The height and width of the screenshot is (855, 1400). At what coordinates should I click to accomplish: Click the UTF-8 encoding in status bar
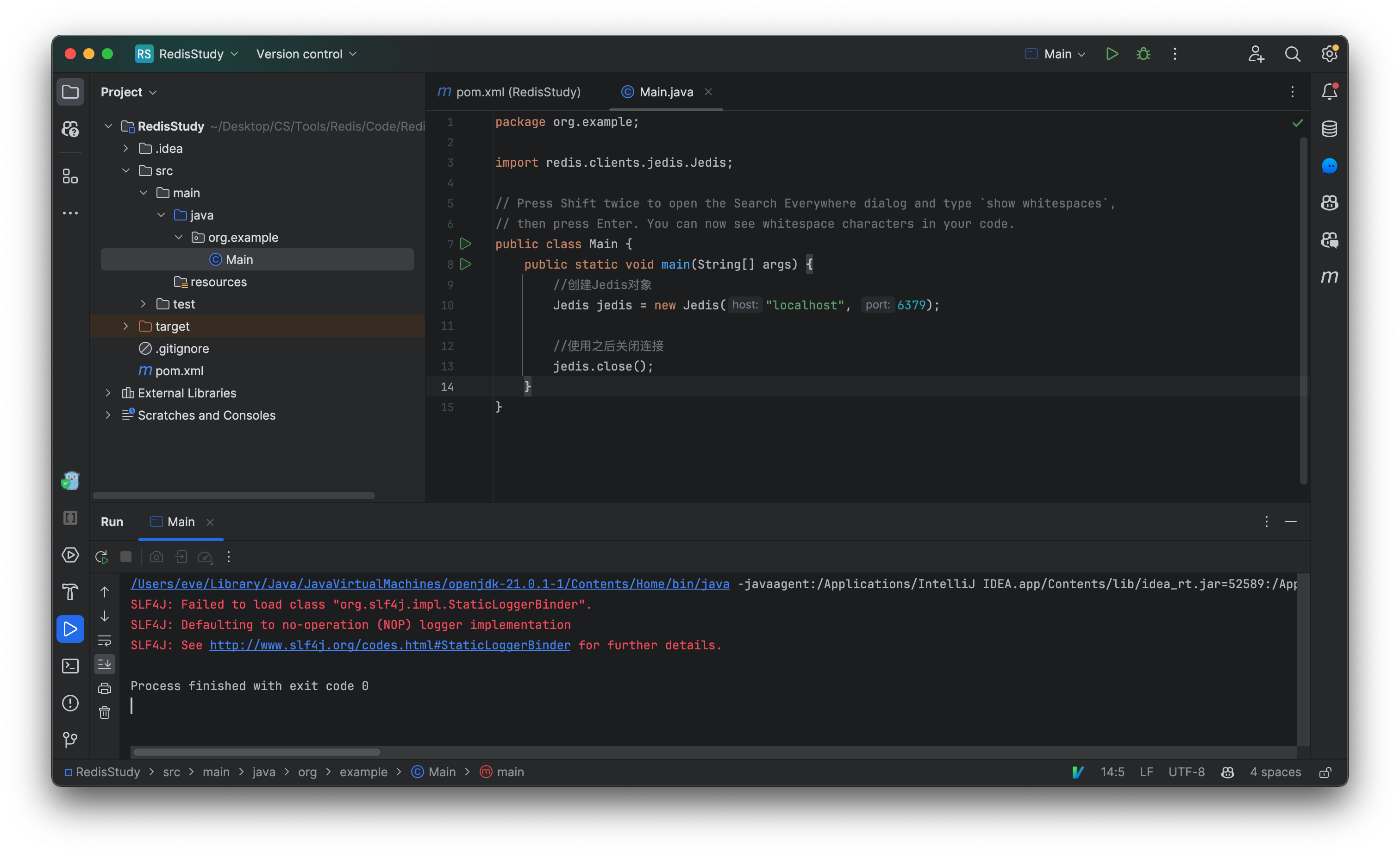pos(1187,772)
